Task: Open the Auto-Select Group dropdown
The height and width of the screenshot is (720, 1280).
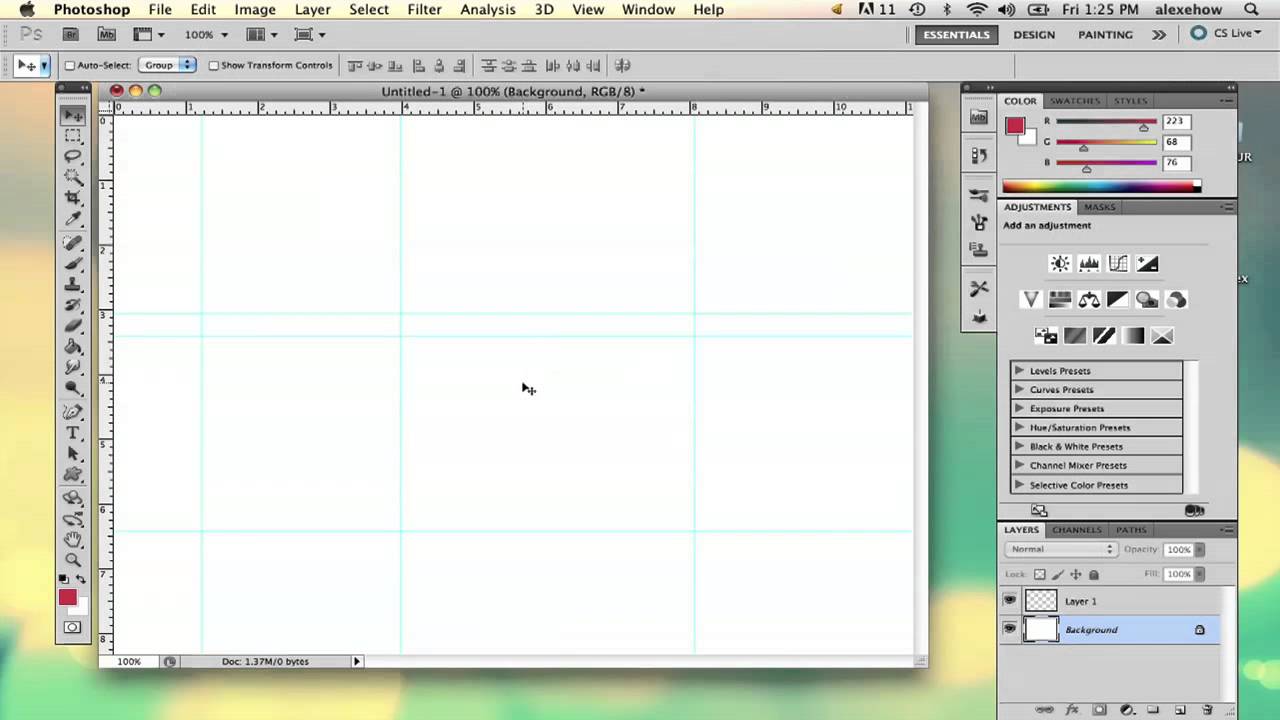Action: click(167, 65)
